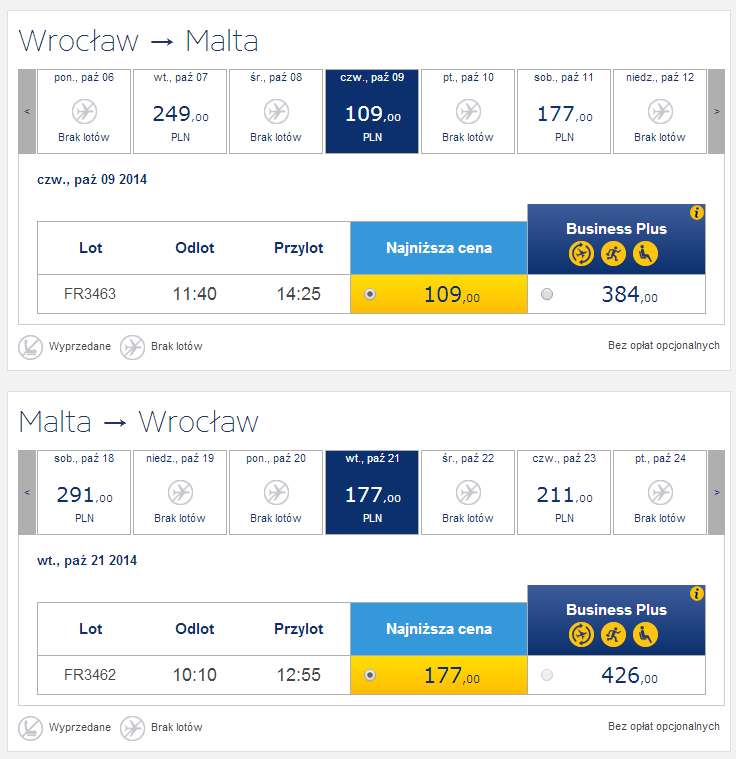Show earlier outbound dates with left arrow
The height and width of the screenshot is (759, 736).
click(x=27, y=111)
